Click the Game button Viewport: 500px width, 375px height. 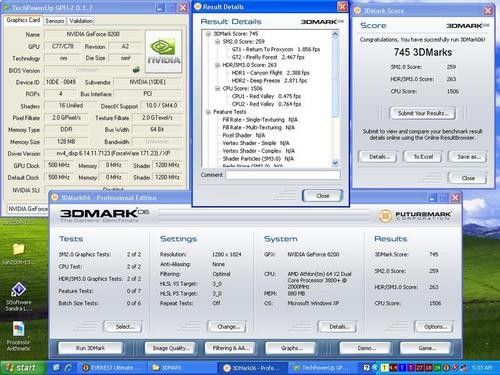426,348
